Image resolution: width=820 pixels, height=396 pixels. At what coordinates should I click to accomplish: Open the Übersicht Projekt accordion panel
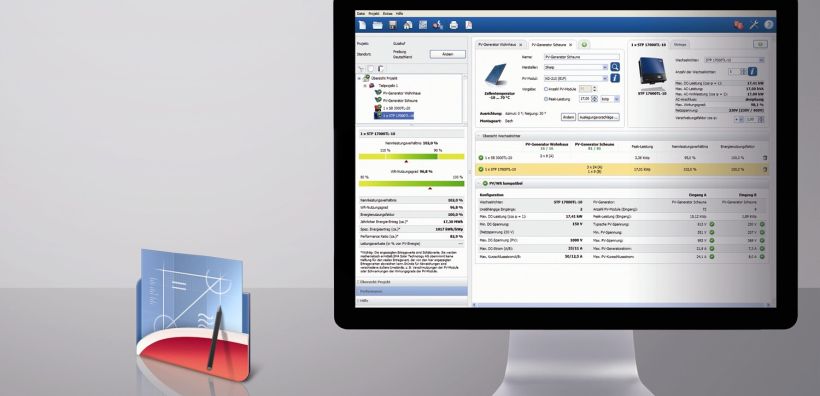tap(411, 282)
